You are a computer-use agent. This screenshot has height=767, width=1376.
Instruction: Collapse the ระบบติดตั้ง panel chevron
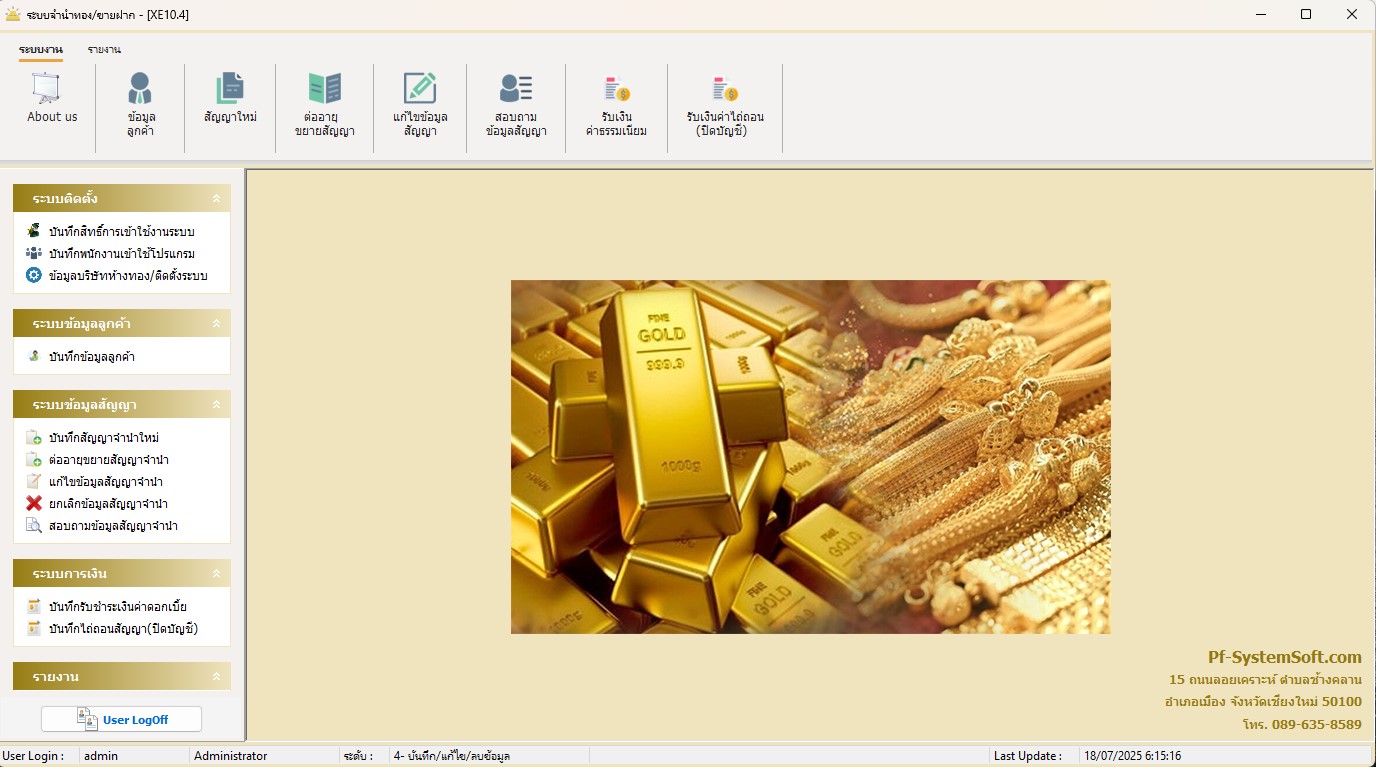(x=216, y=199)
